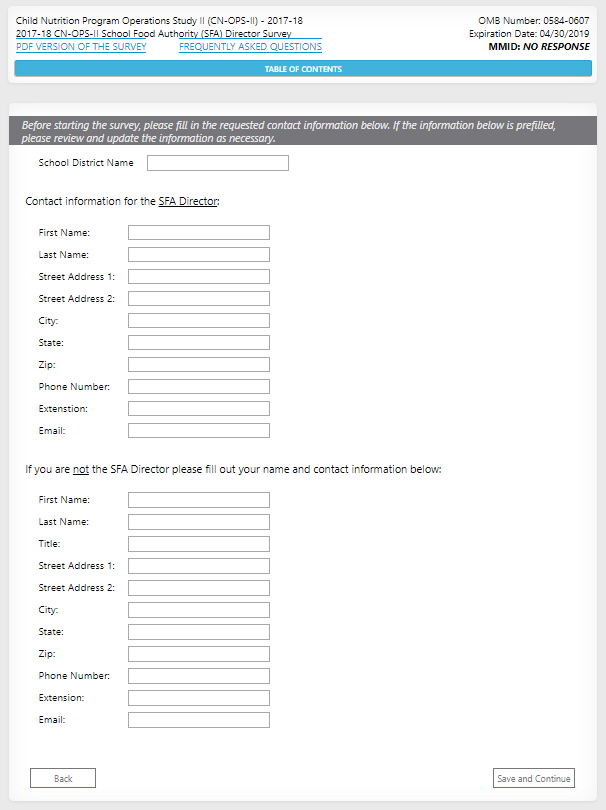Click the SFA Director Phone Number field
The height and width of the screenshot is (810, 606).
(x=199, y=387)
